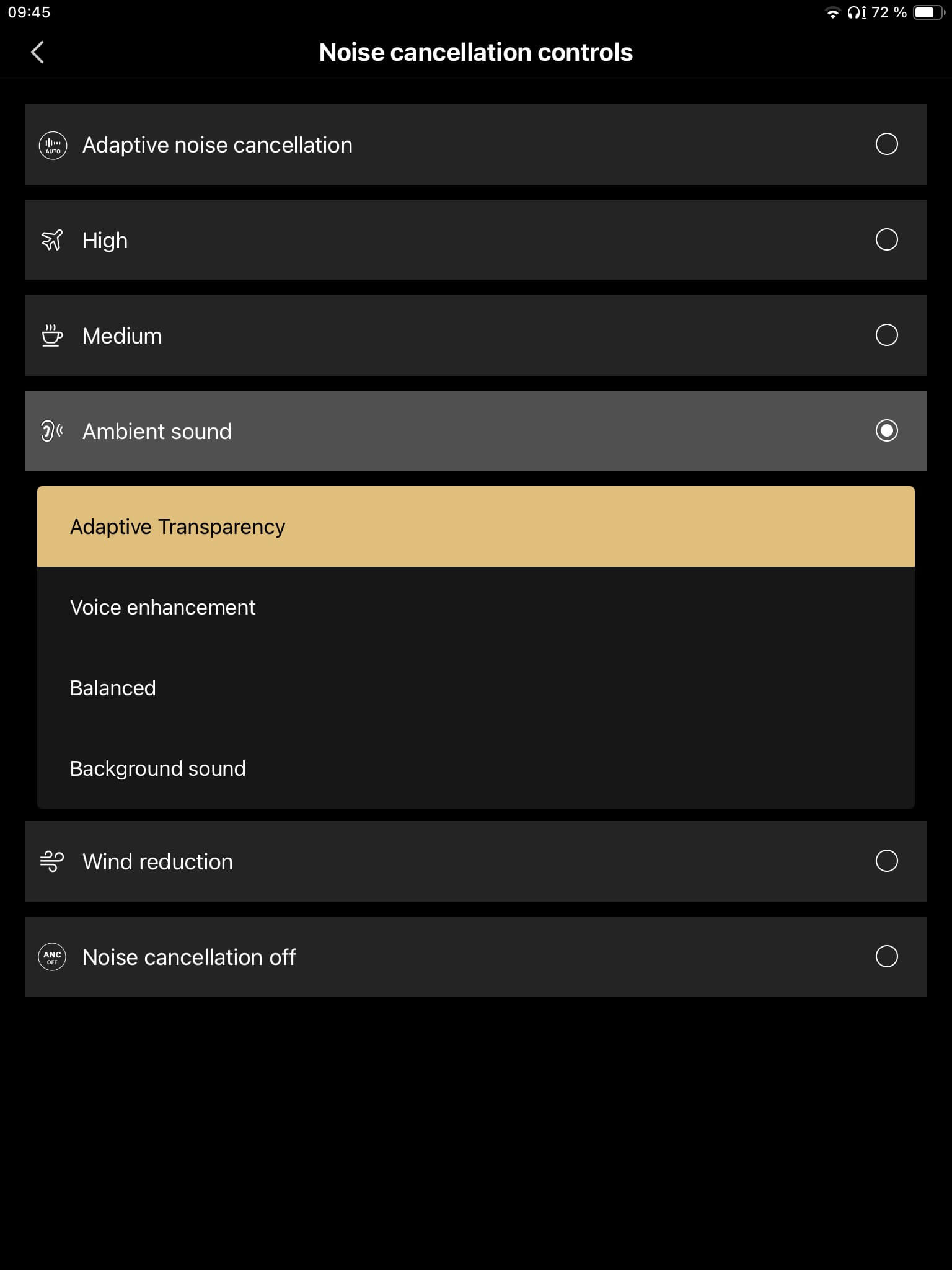This screenshot has height=1270, width=952.
Task: Tap the airplane icon for High
Action: tap(52, 240)
